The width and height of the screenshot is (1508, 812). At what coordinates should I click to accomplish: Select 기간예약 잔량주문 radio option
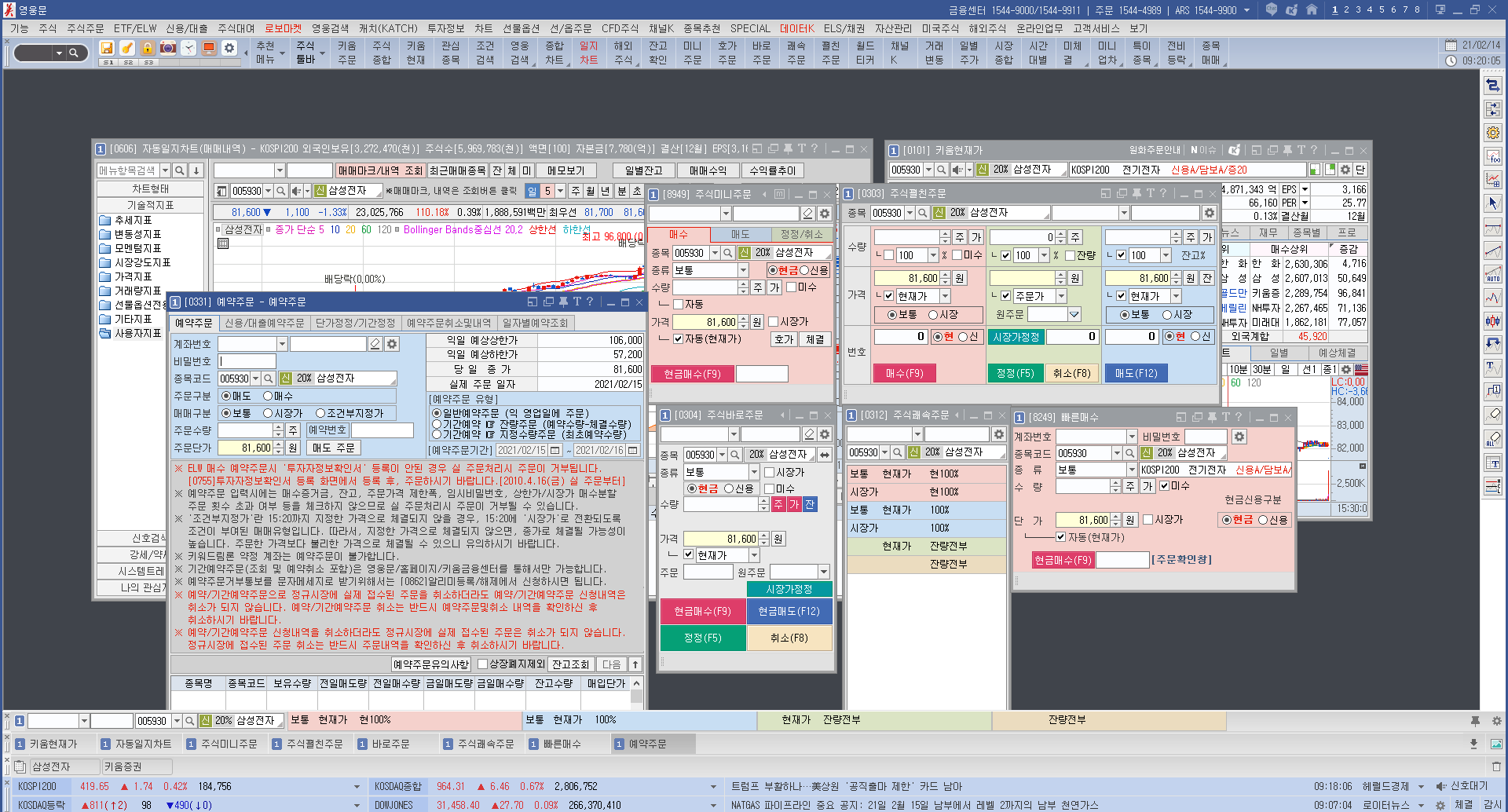click(437, 424)
